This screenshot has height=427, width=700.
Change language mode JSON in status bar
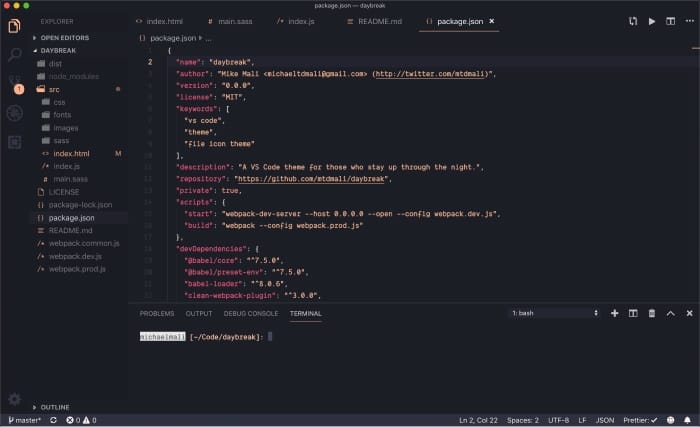(x=605, y=420)
